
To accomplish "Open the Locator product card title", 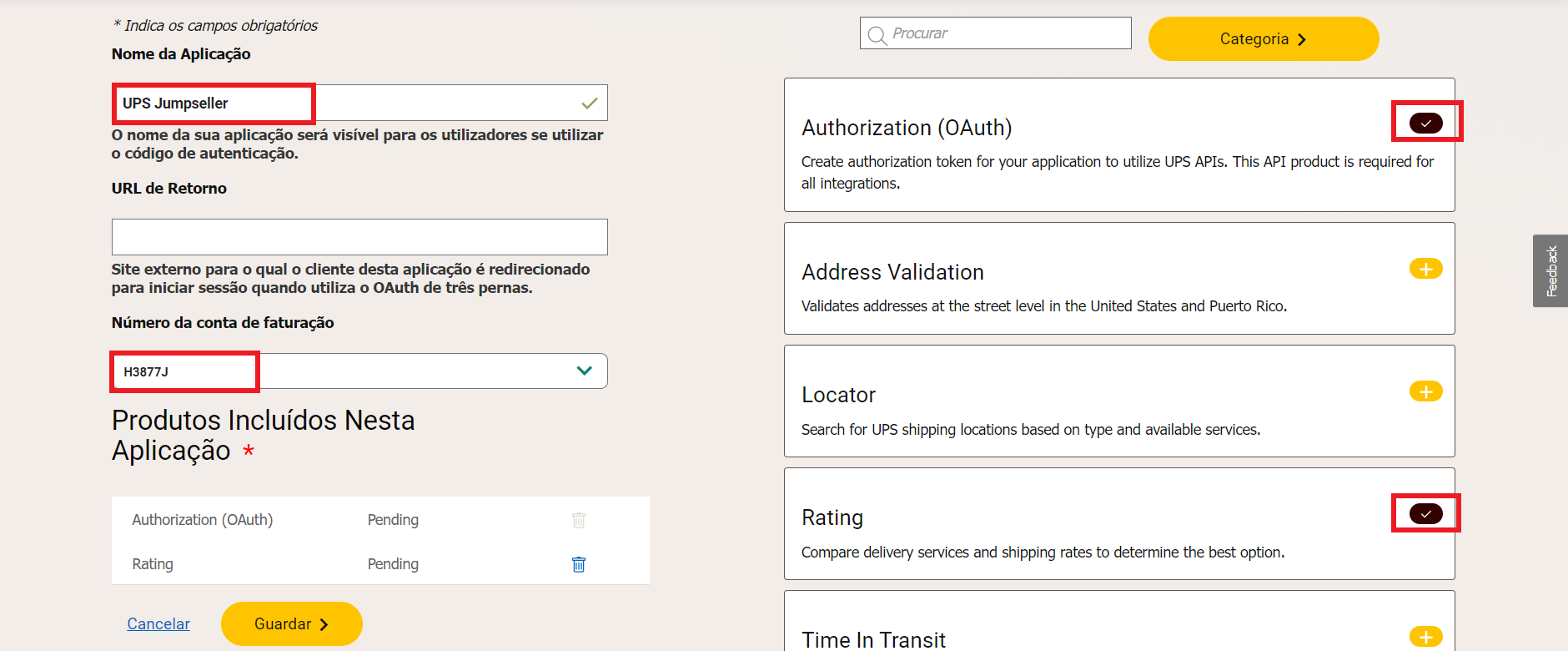I will click(x=838, y=395).
